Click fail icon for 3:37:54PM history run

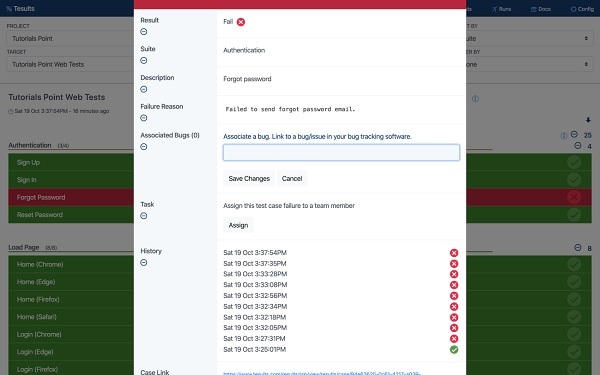pyautogui.click(x=454, y=253)
